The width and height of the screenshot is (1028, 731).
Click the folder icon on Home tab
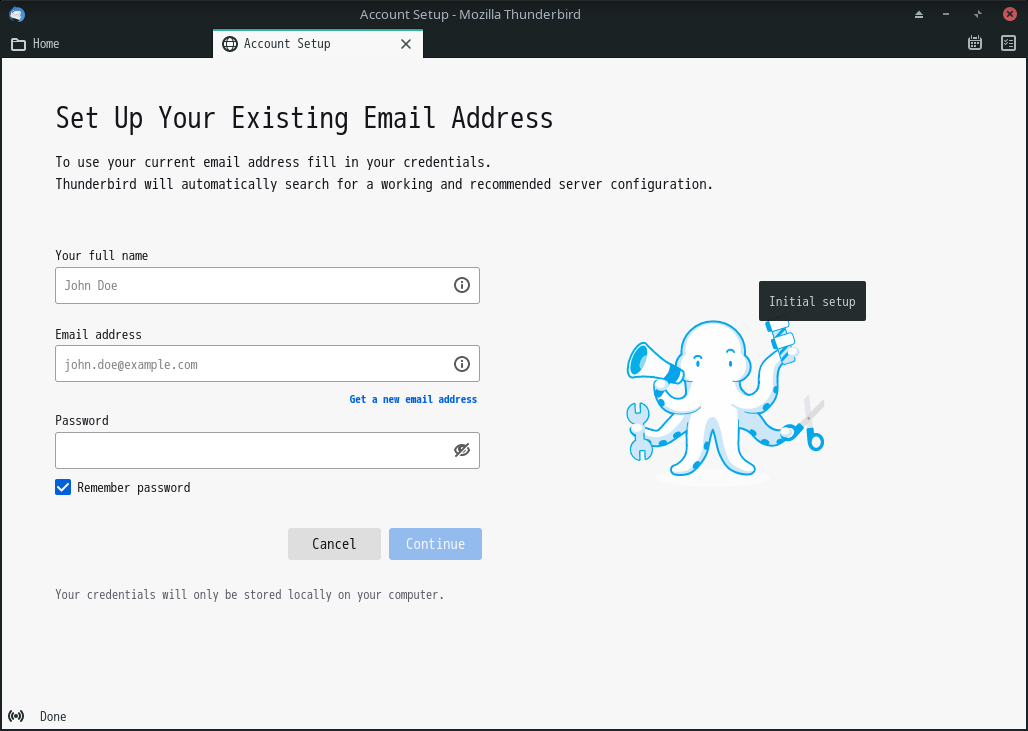(x=18, y=45)
